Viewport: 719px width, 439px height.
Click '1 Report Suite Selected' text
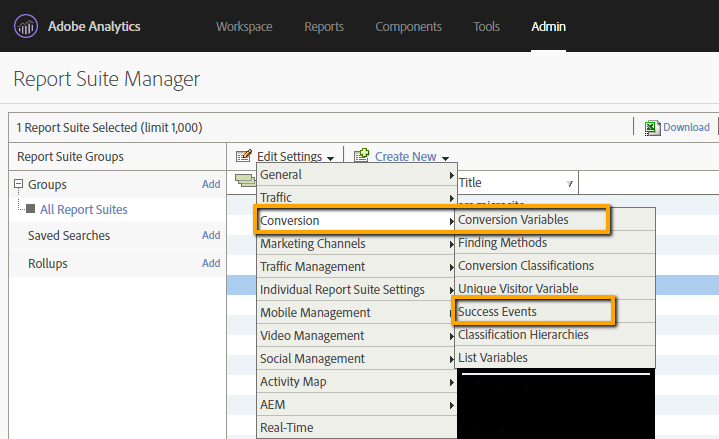(x=109, y=128)
